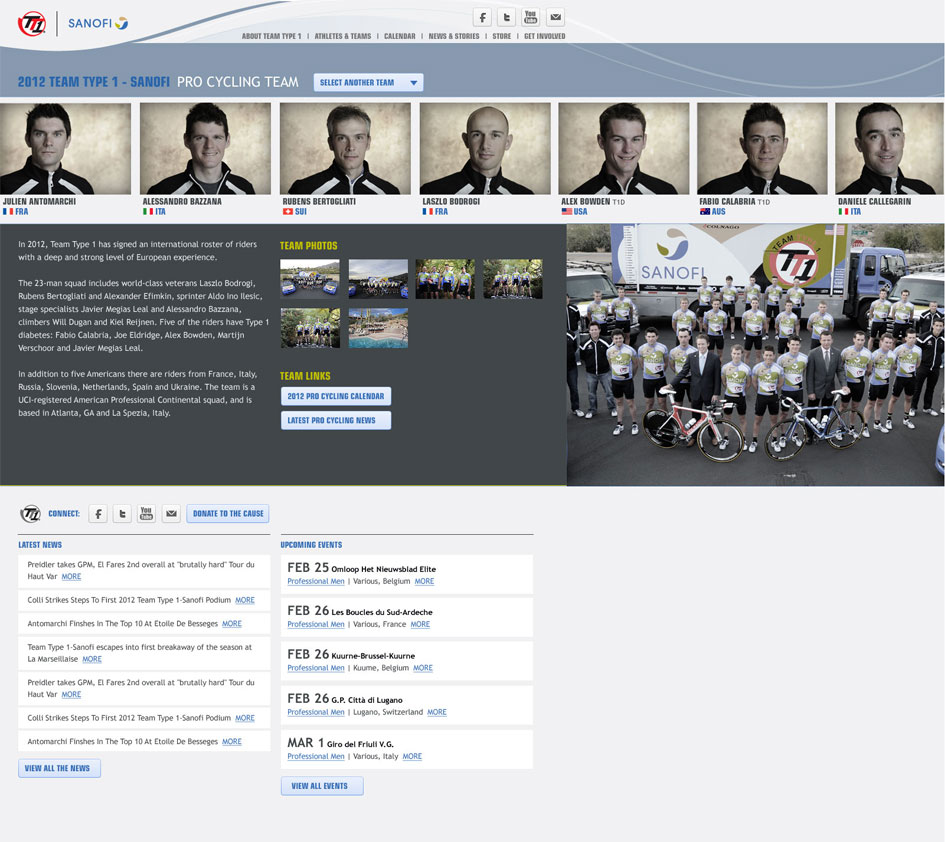Open News & Stories menu
This screenshot has width=945, height=842.
click(x=454, y=36)
